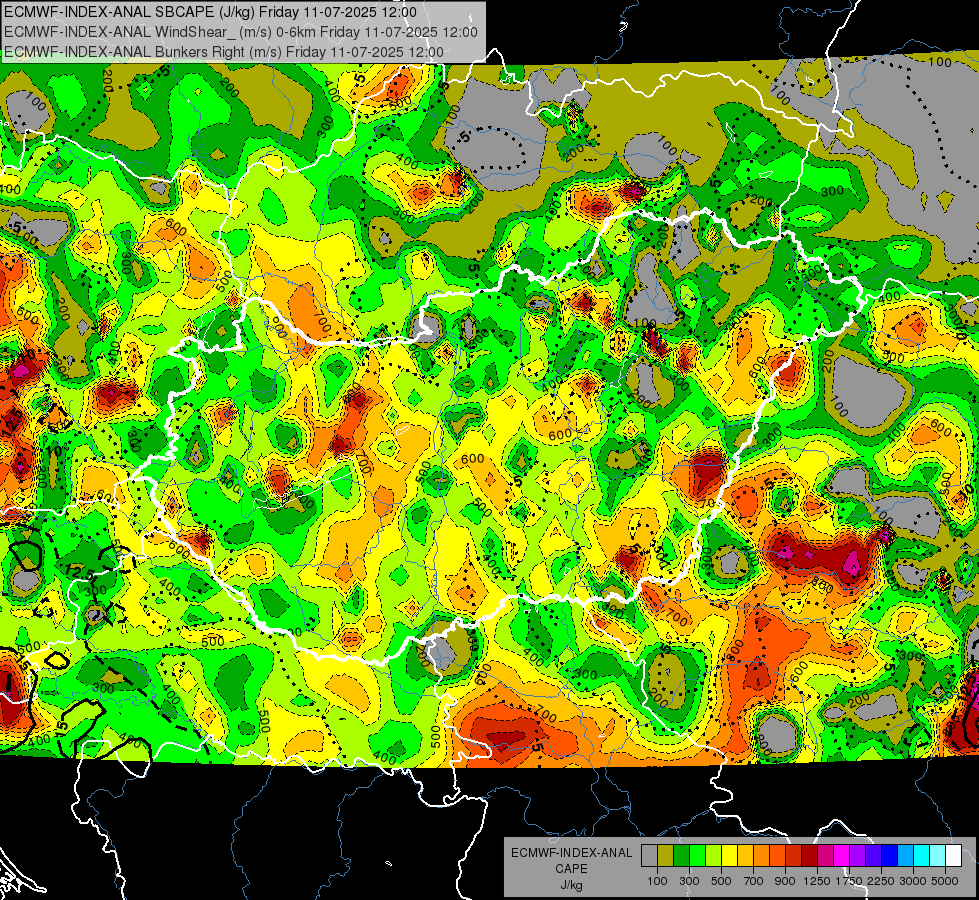
Task: Click ECMWF-INDEX-ANAL text in the legend box
Action: (x=571, y=853)
